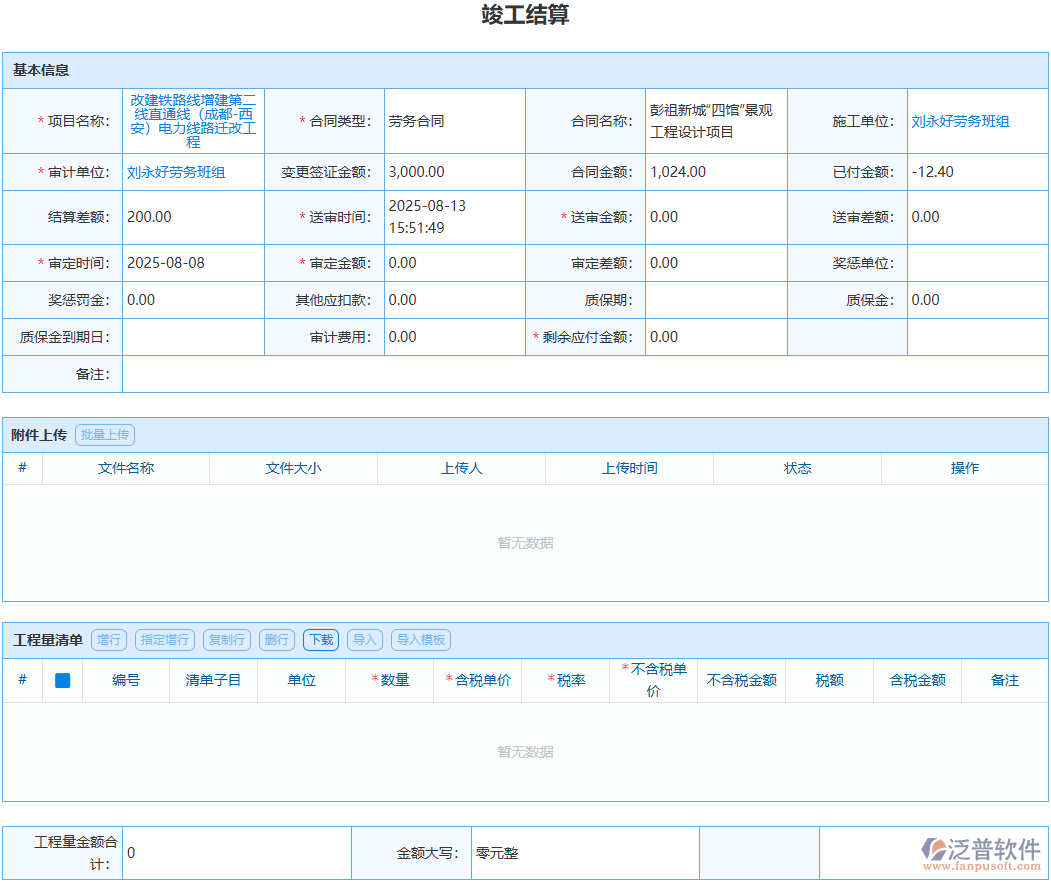Click 删行 to delete rows

(277, 640)
